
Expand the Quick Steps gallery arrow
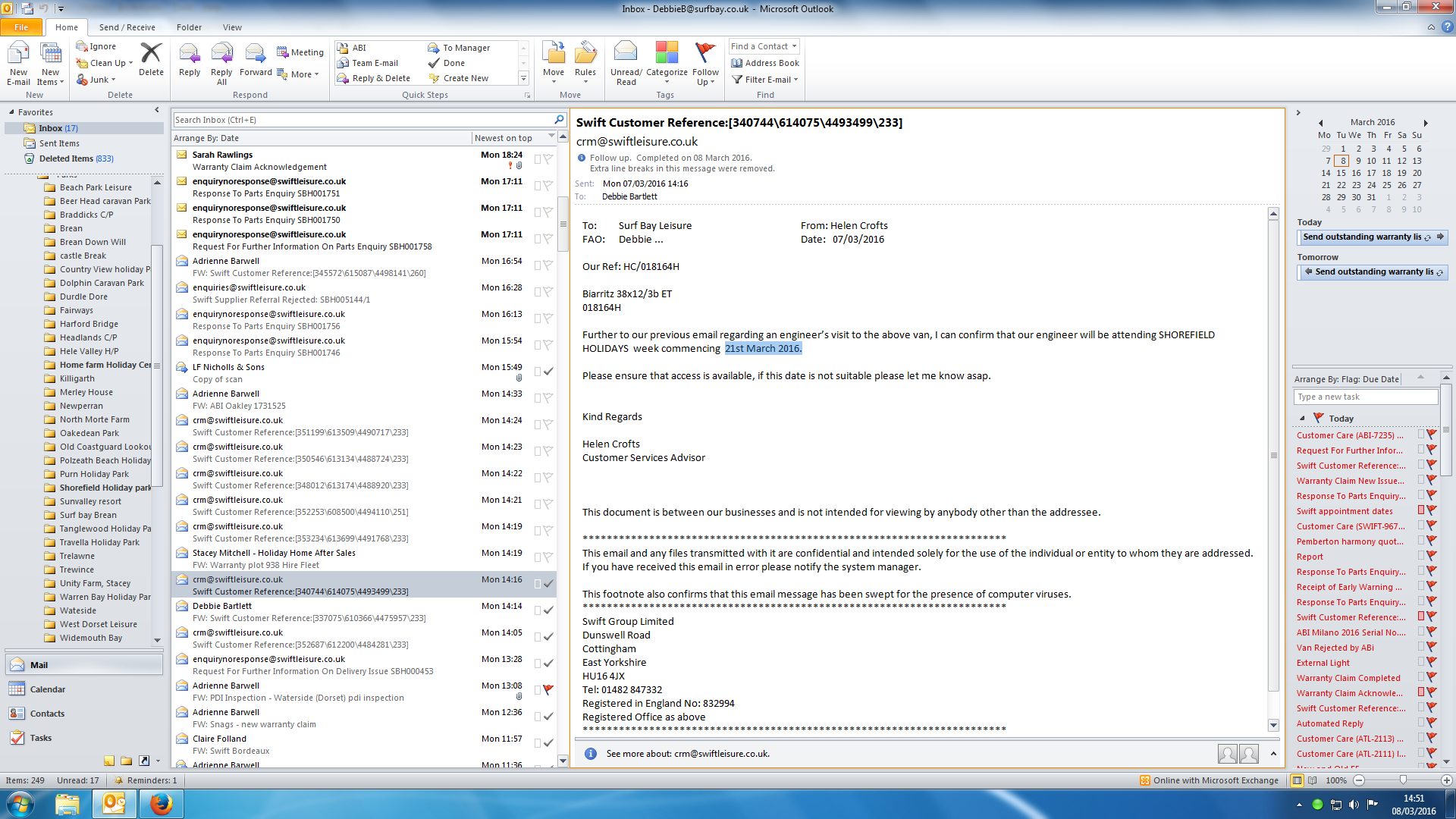click(x=523, y=78)
